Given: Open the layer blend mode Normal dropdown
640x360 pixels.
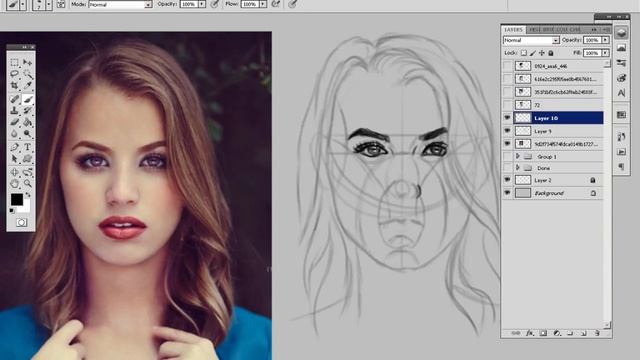Looking at the screenshot, I should (531, 40).
